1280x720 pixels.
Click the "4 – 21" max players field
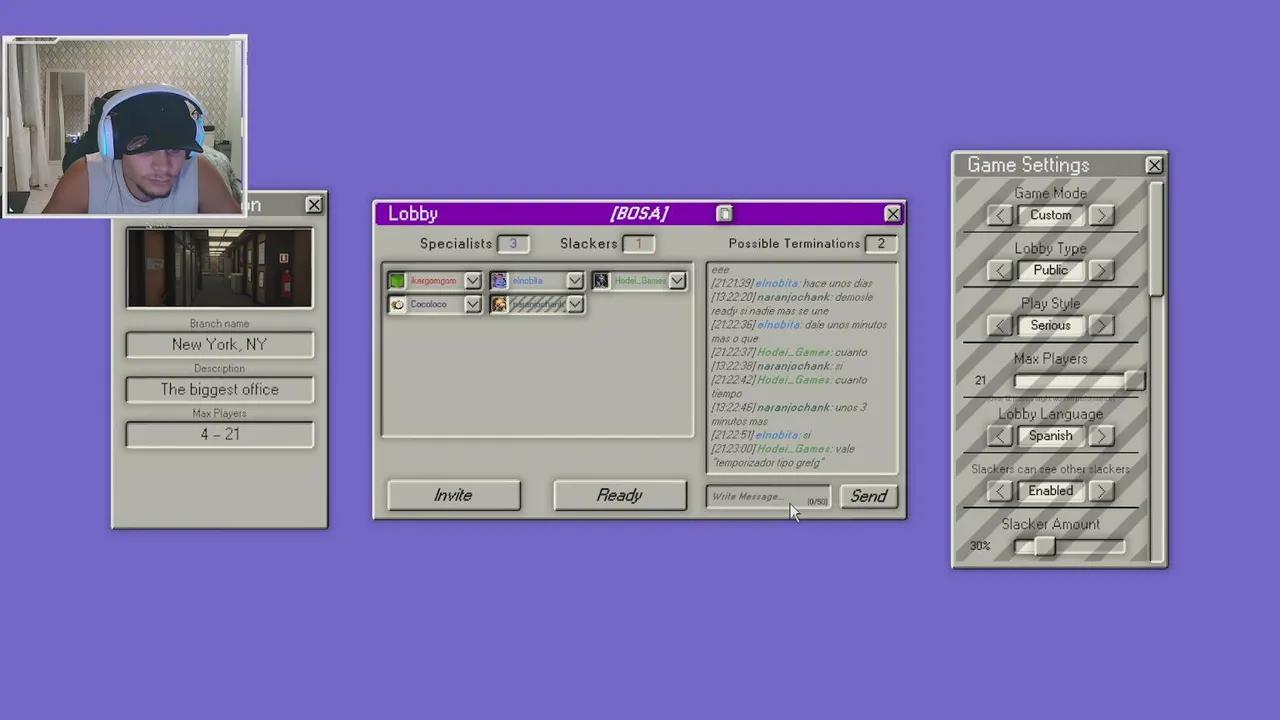click(220, 435)
